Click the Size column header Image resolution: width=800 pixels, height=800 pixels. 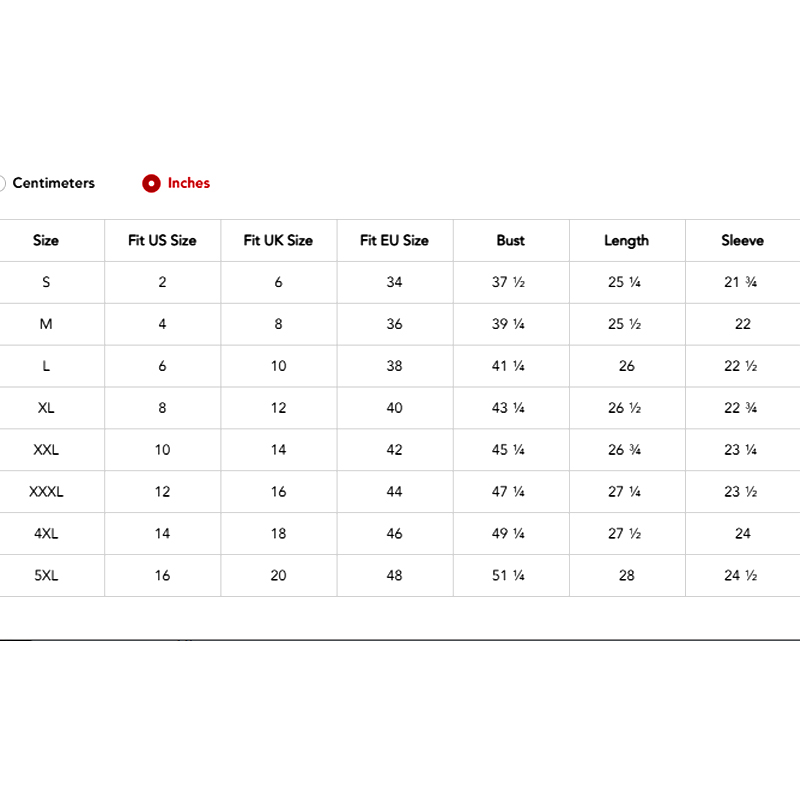coord(46,240)
